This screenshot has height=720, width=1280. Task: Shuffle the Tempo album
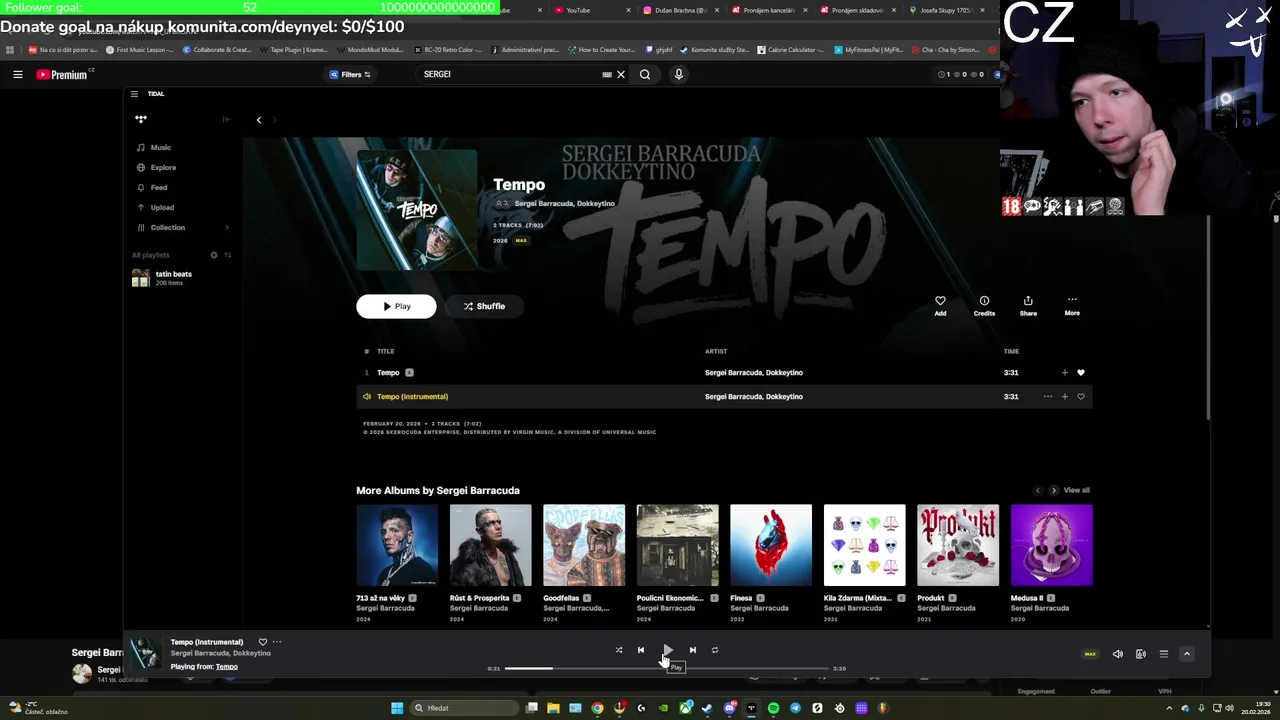484,306
